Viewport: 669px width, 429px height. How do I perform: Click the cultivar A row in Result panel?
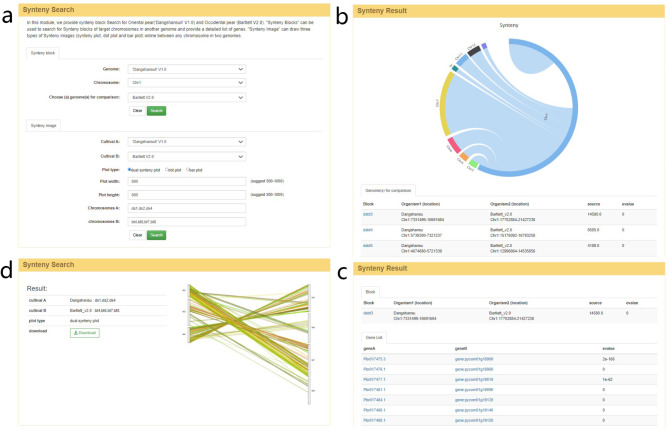coord(96,301)
